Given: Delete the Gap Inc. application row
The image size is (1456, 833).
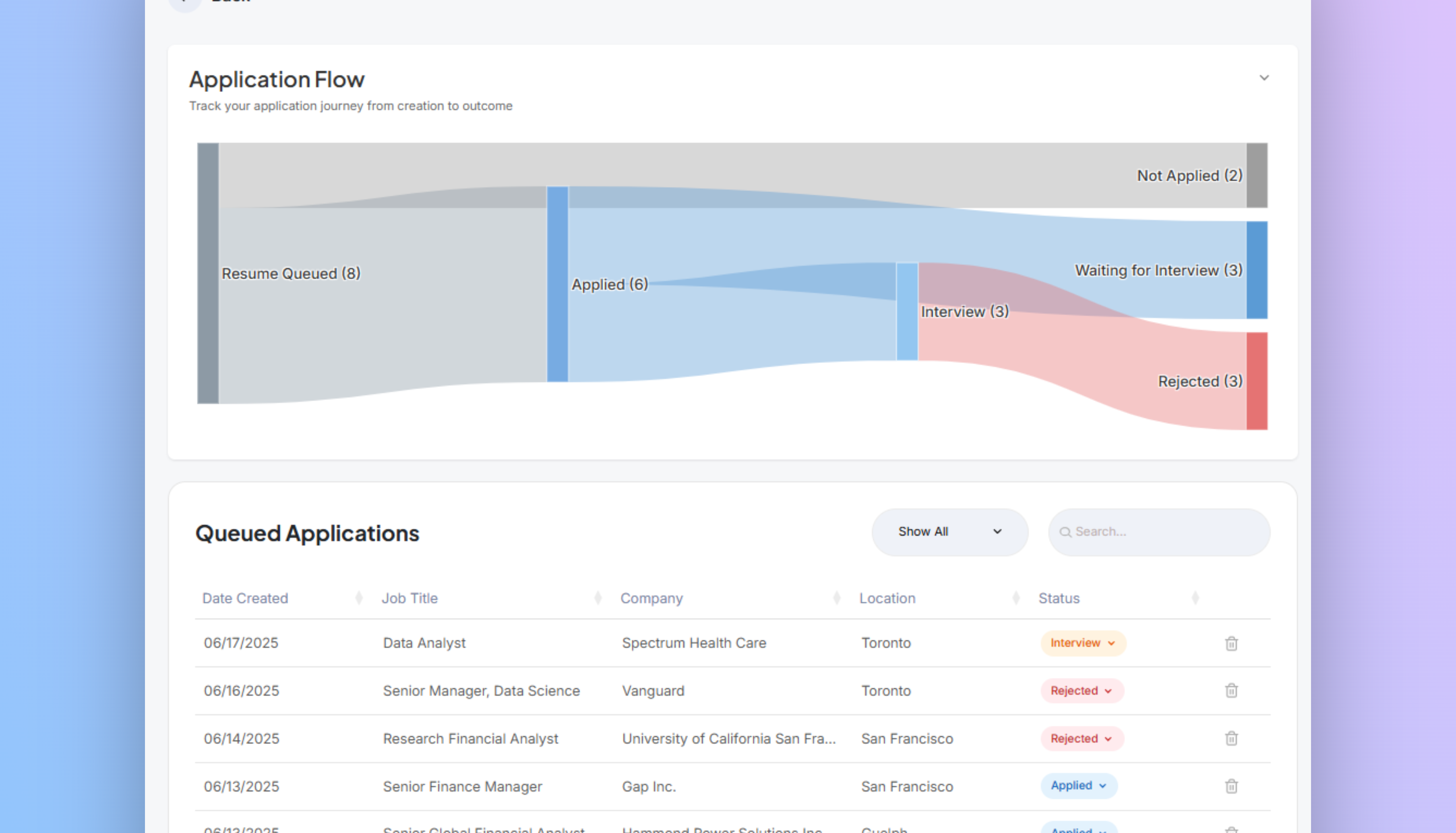Looking at the screenshot, I should [x=1231, y=786].
